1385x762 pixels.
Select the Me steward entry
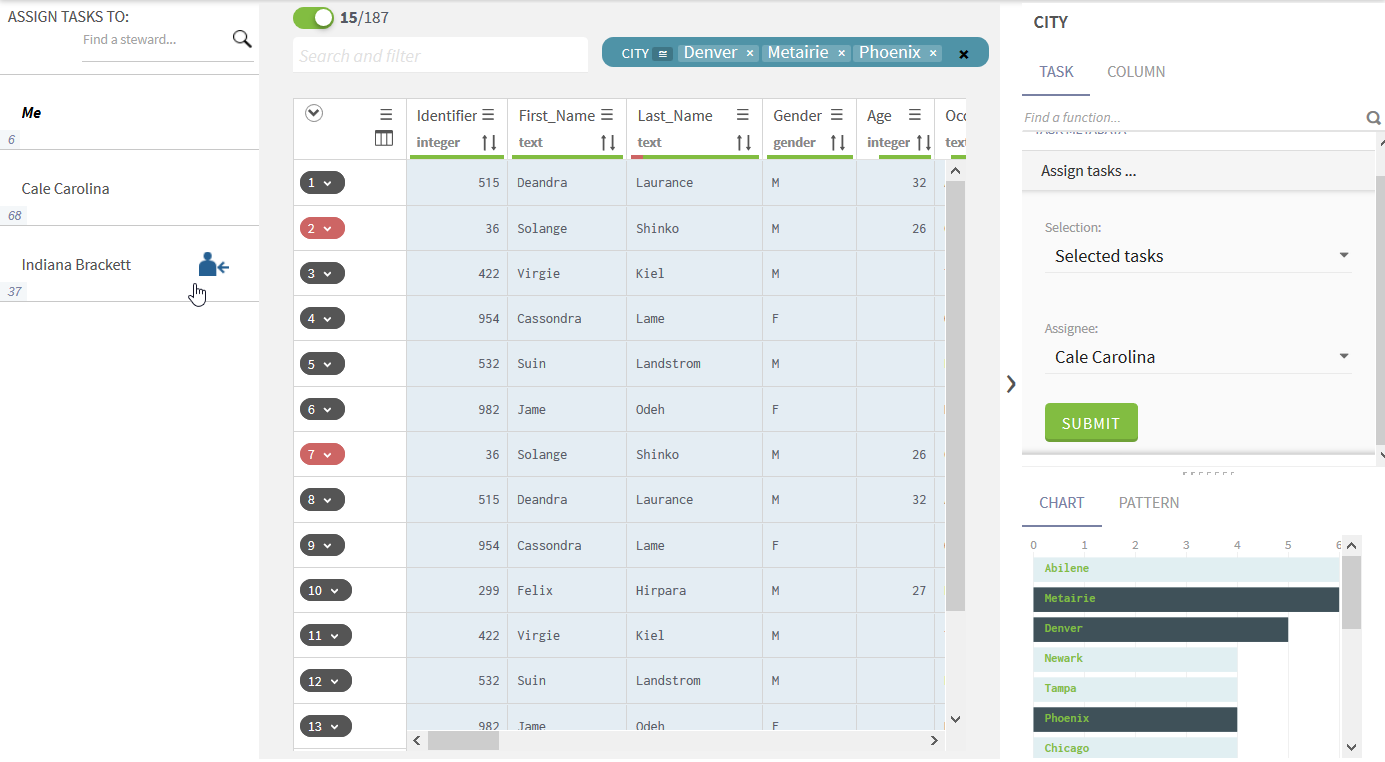point(129,112)
